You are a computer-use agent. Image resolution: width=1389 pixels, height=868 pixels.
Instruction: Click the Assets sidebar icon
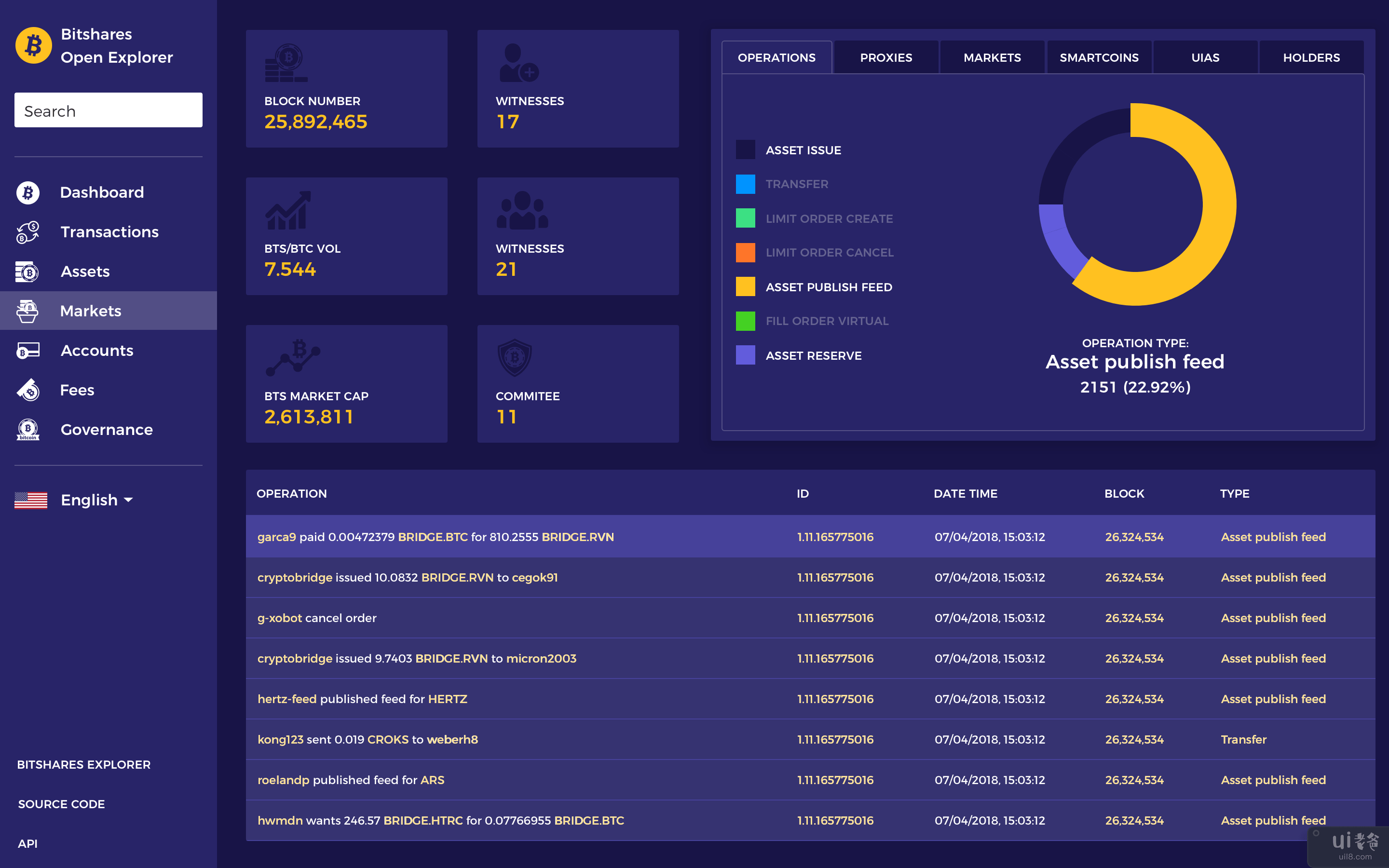click(27, 271)
